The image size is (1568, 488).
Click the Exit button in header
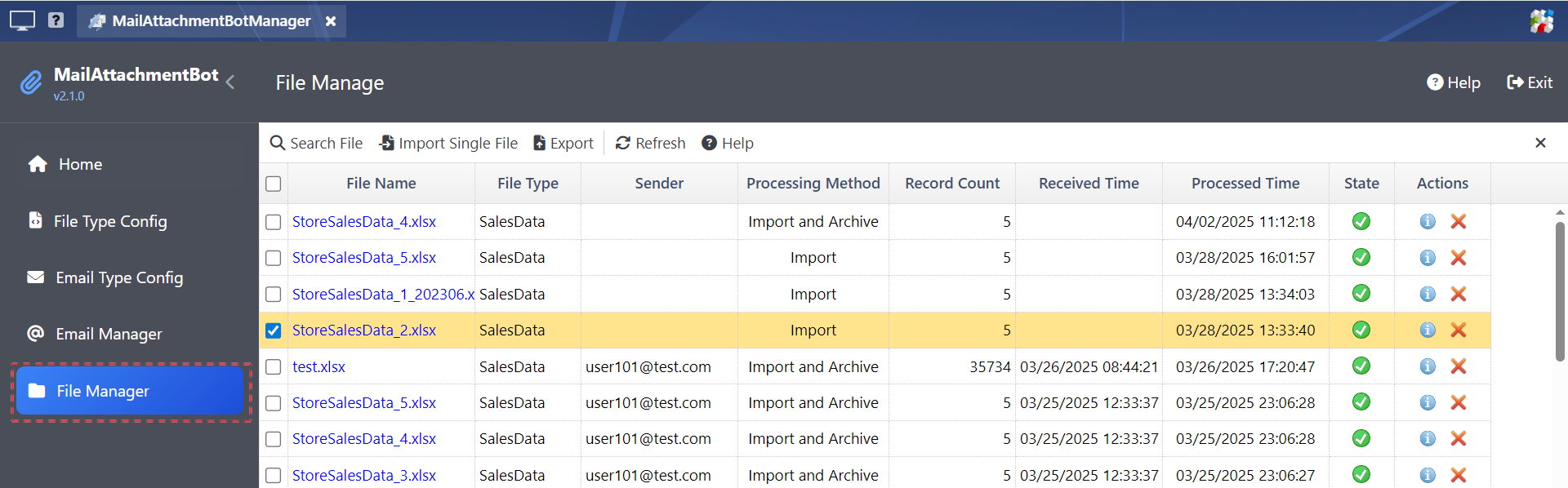(1530, 82)
